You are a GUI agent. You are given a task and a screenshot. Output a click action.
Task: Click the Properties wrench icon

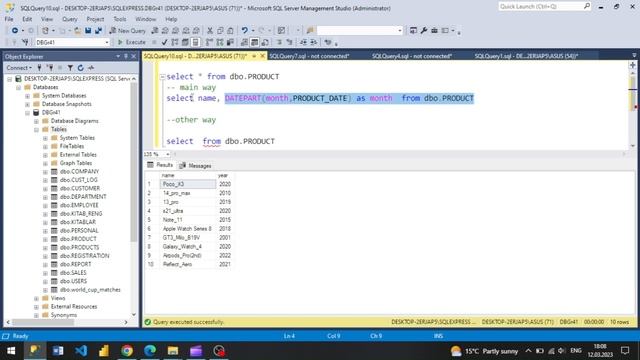point(424,31)
